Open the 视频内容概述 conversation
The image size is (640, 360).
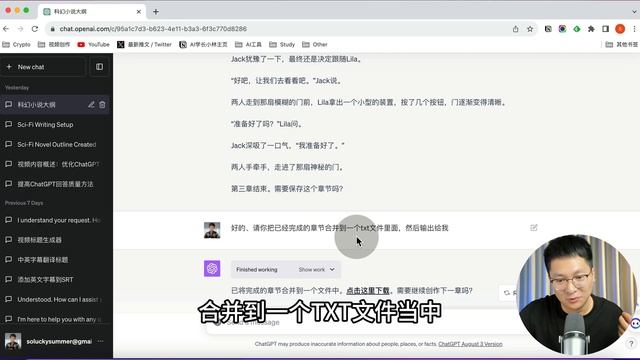55,164
